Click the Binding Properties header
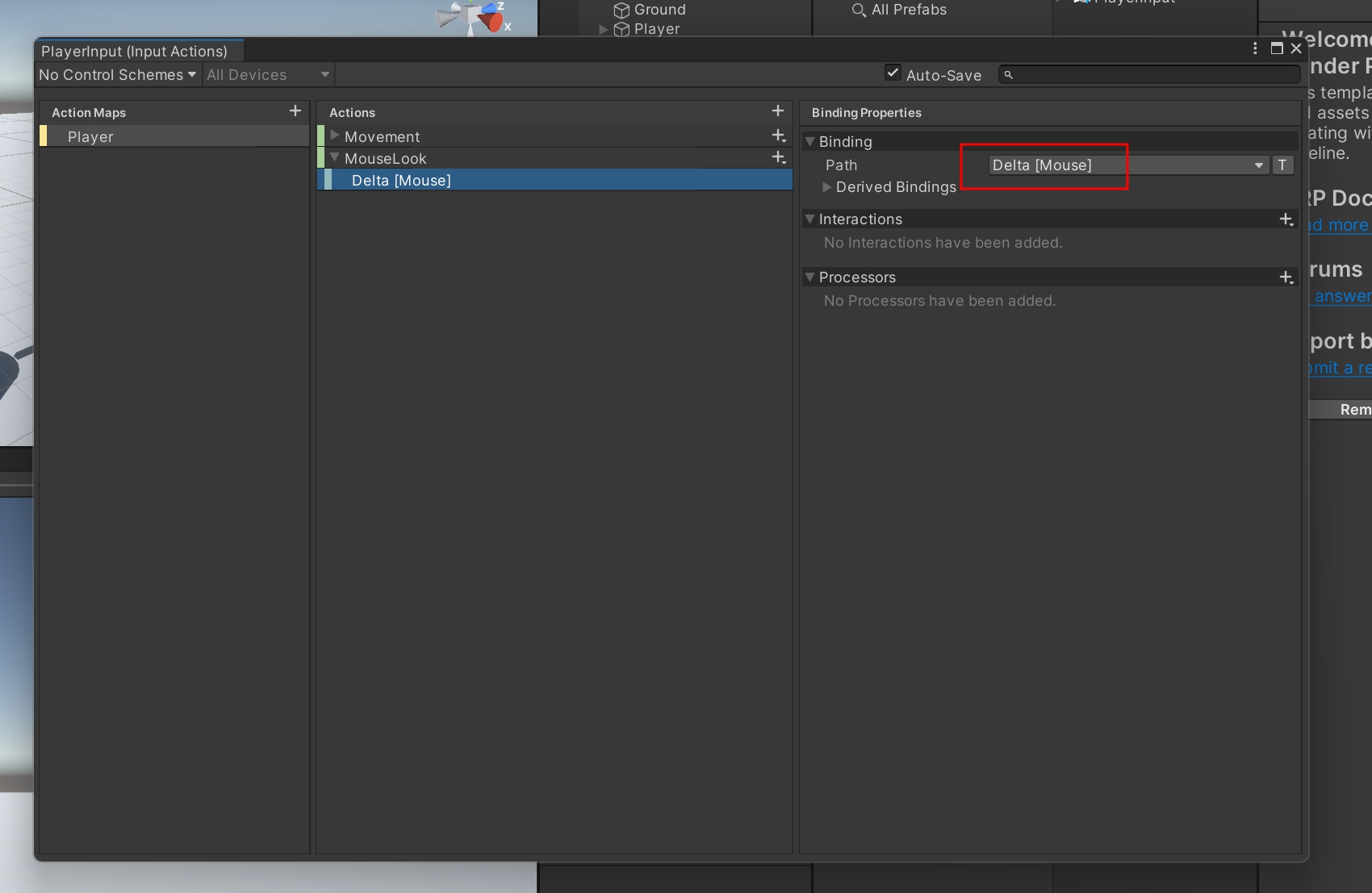This screenshot has height=893, width=1372. point(1049,112)
